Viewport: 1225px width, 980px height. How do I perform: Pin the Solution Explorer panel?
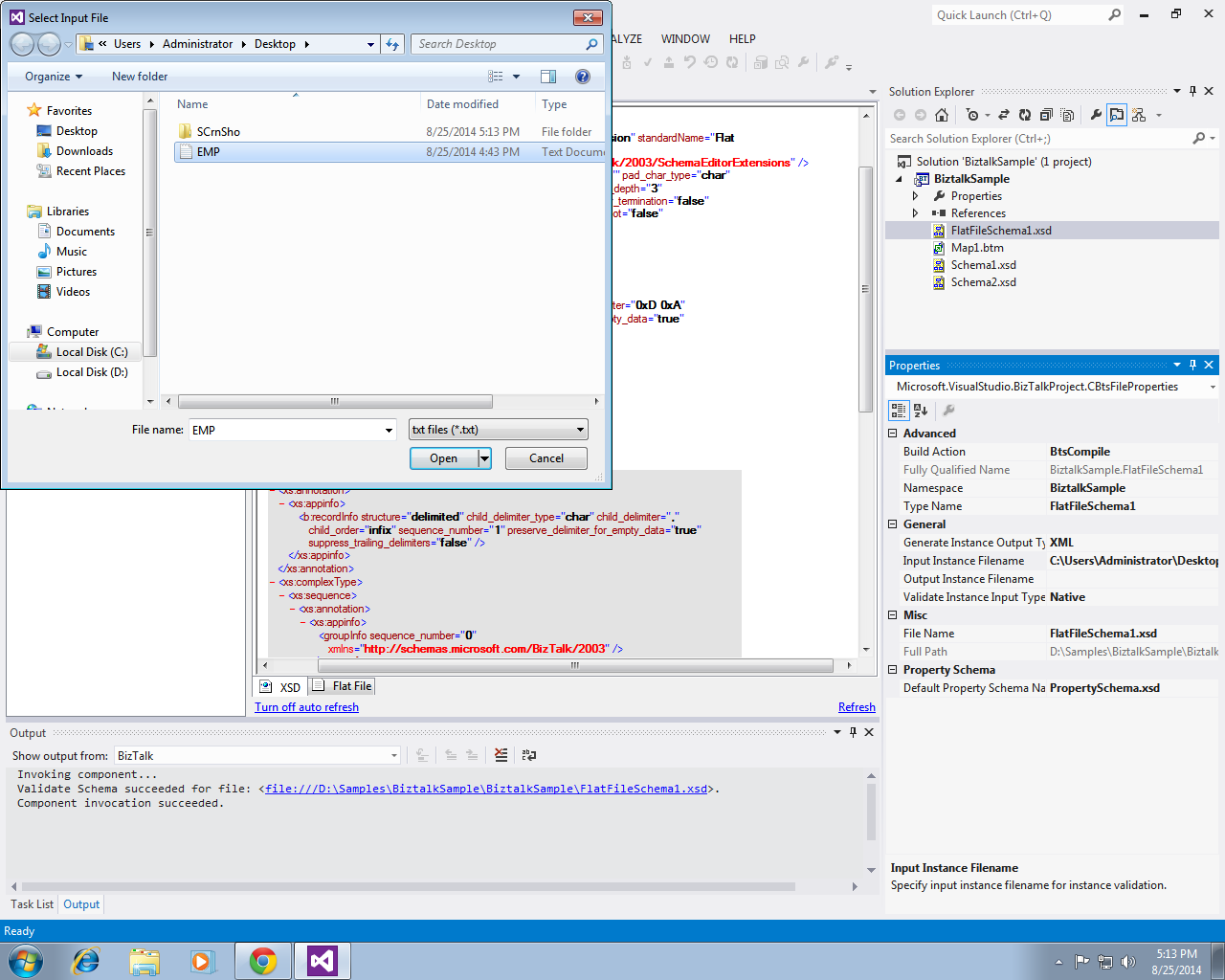pos(1192,91)
